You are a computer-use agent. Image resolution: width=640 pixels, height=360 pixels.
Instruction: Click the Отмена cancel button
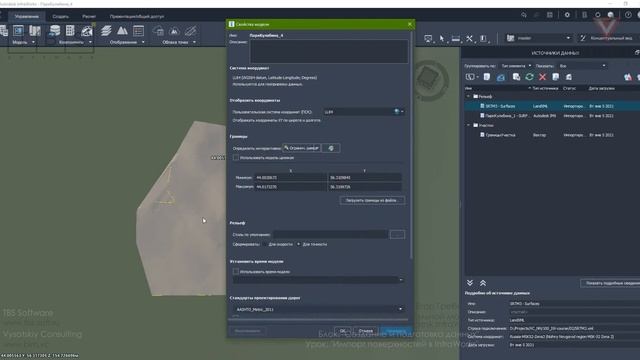tap(366, 331)
